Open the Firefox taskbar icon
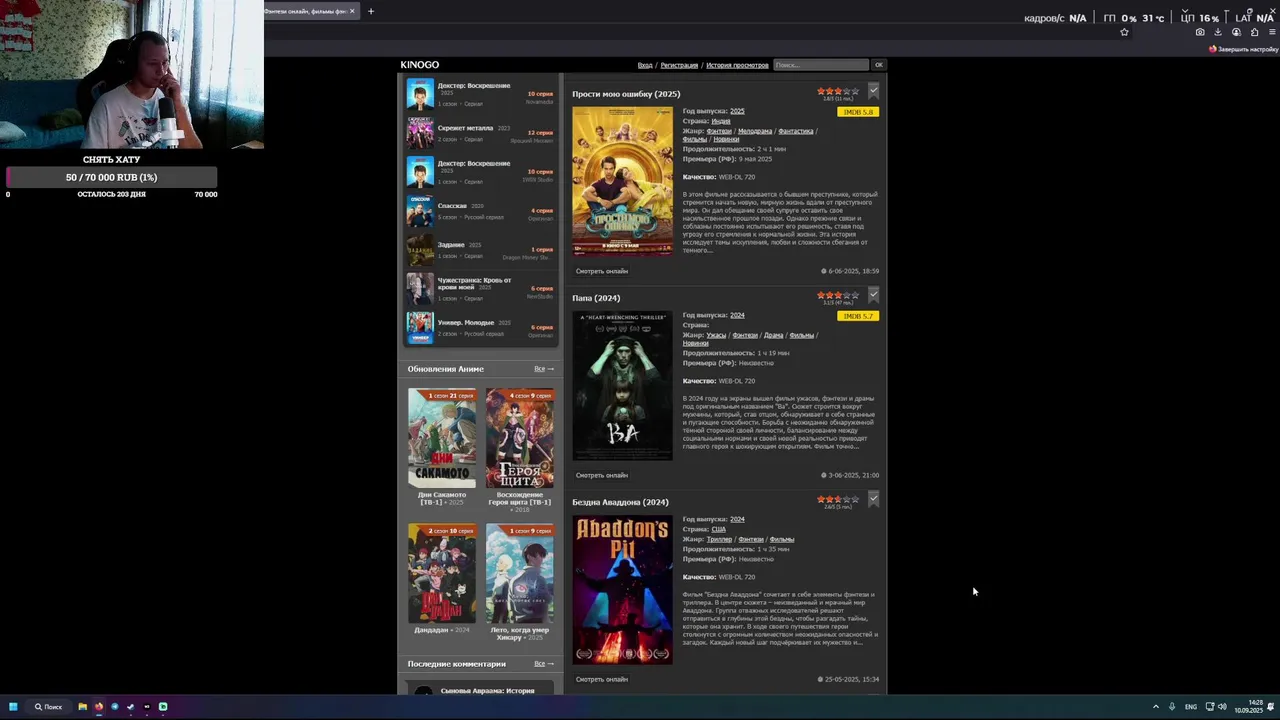The image size is (1280, 720). [x=98, y=706]
